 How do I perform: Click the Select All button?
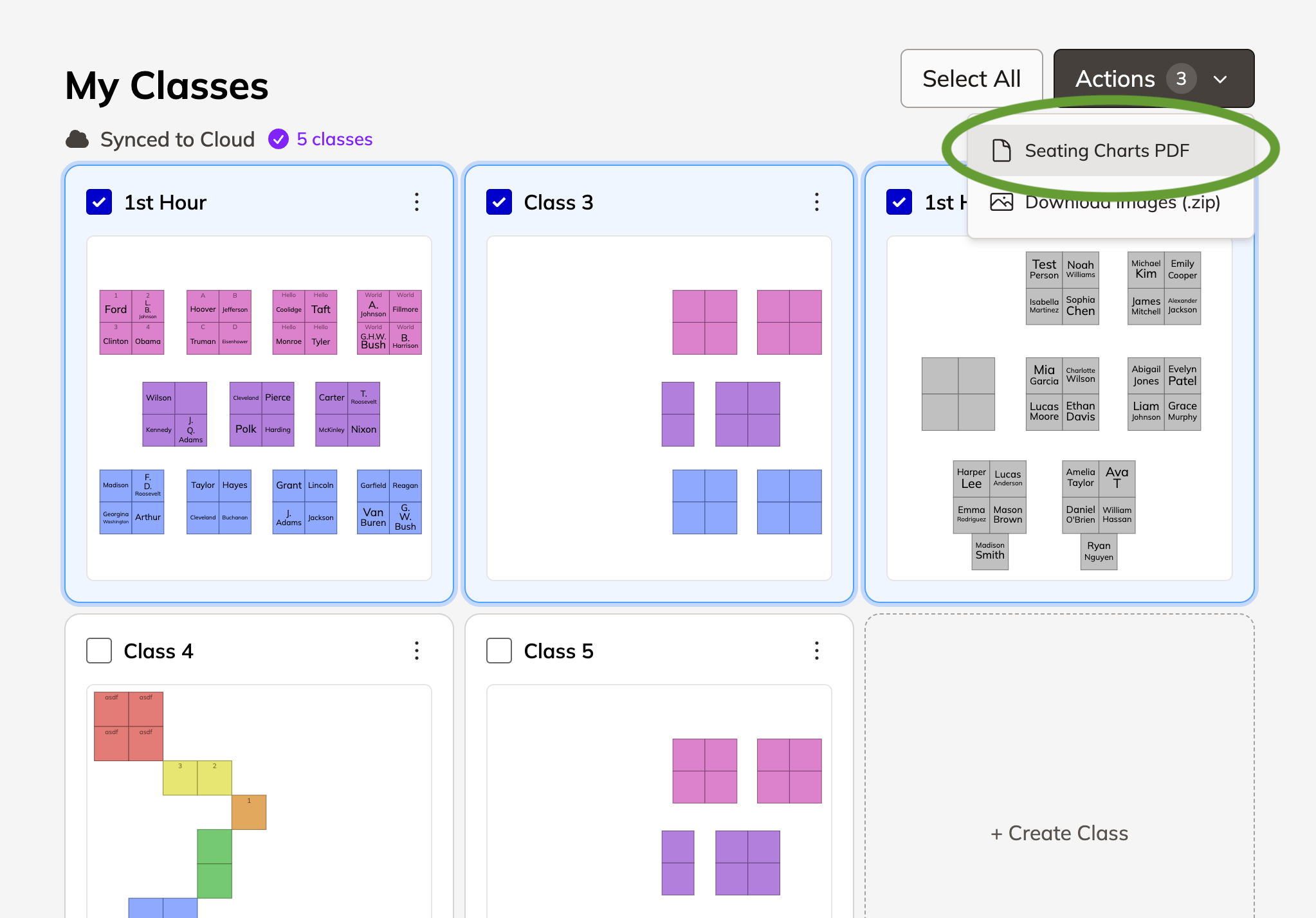tap(971, 78)
